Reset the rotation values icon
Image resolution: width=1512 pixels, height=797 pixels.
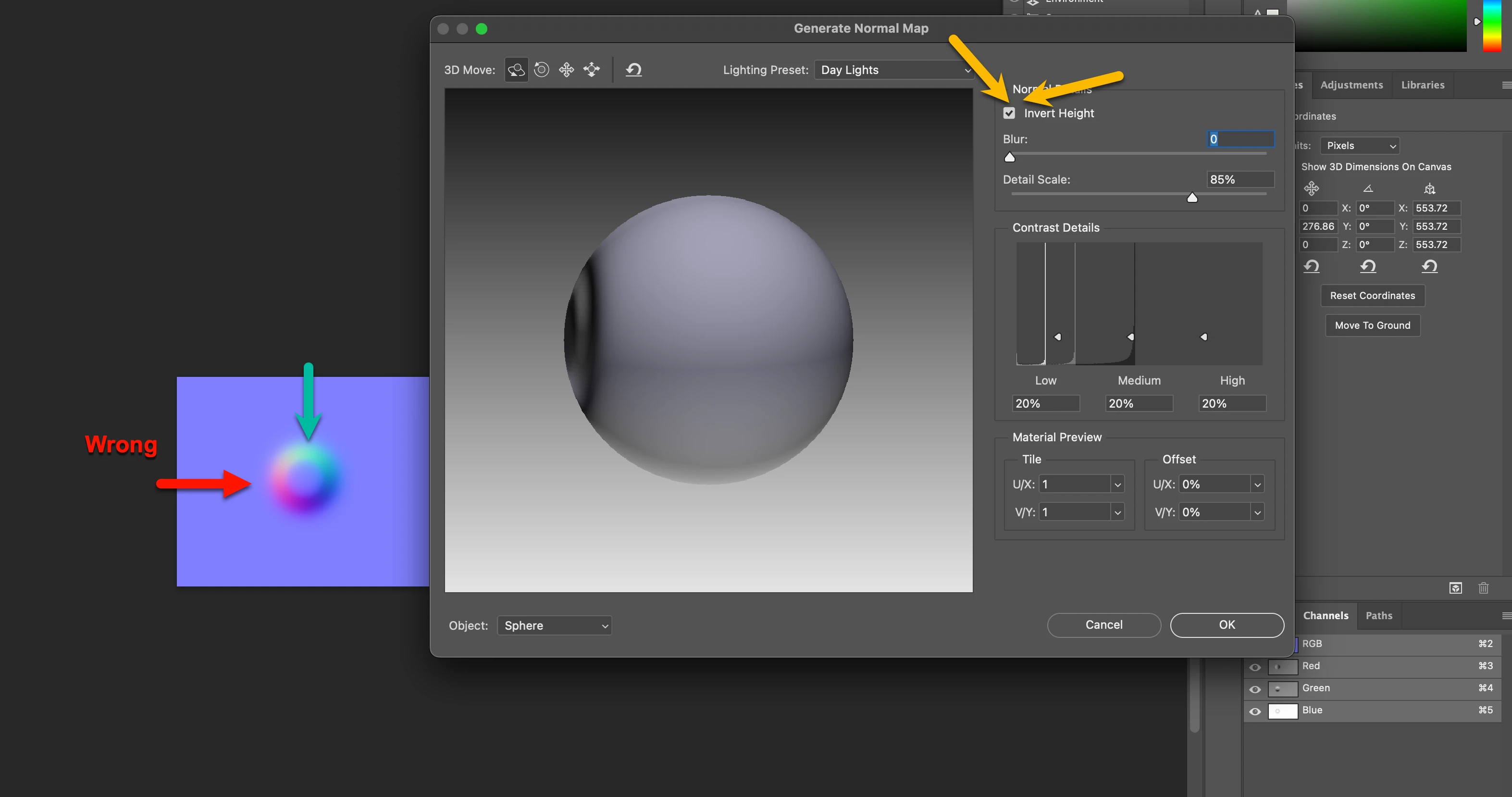pyautogui.click(x=1368, y=266)
